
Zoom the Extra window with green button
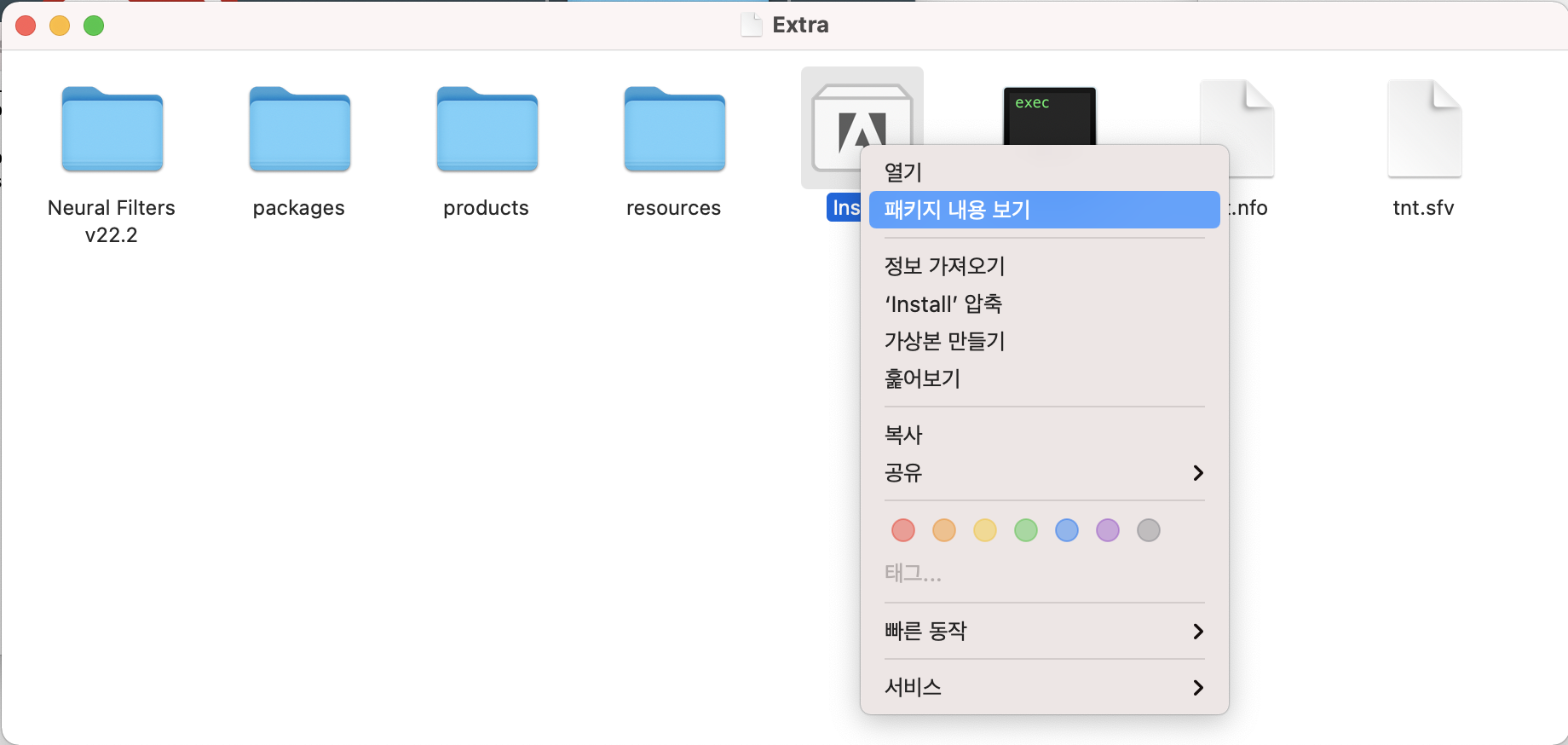pos(94,26)
